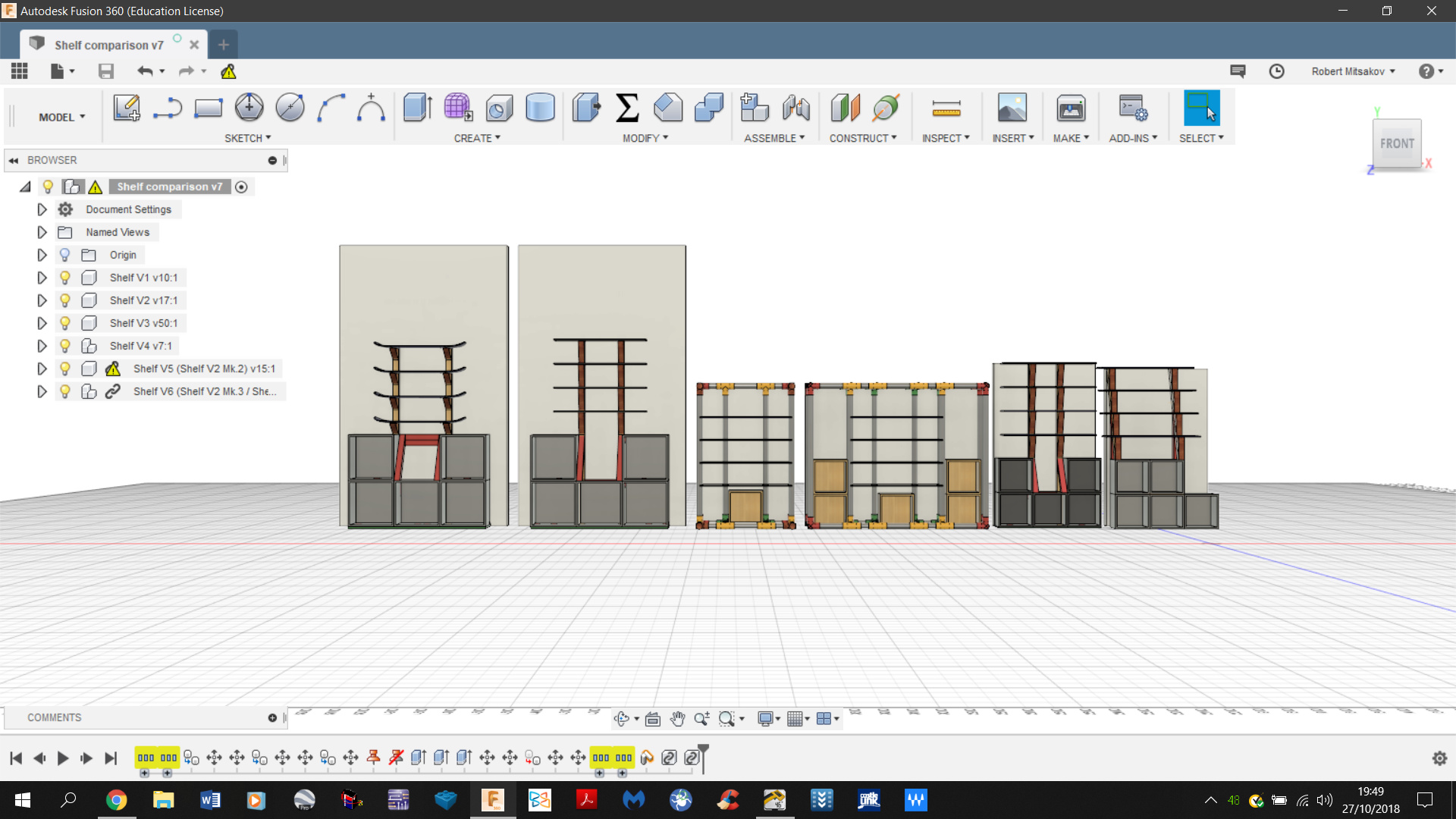Viewport: 1456px width, 819px height.
Task: Toggle visibility bulb of Shelf V4 v7:1
Action: coord(65,347)
